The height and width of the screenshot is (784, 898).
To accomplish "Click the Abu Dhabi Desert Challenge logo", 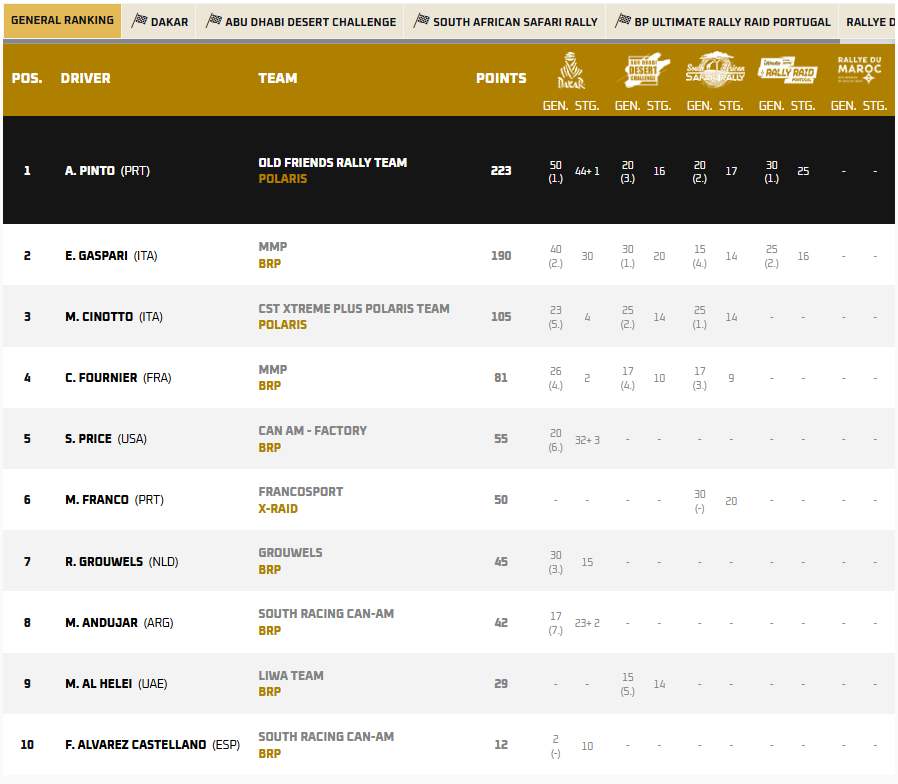I will coord(642,71).
